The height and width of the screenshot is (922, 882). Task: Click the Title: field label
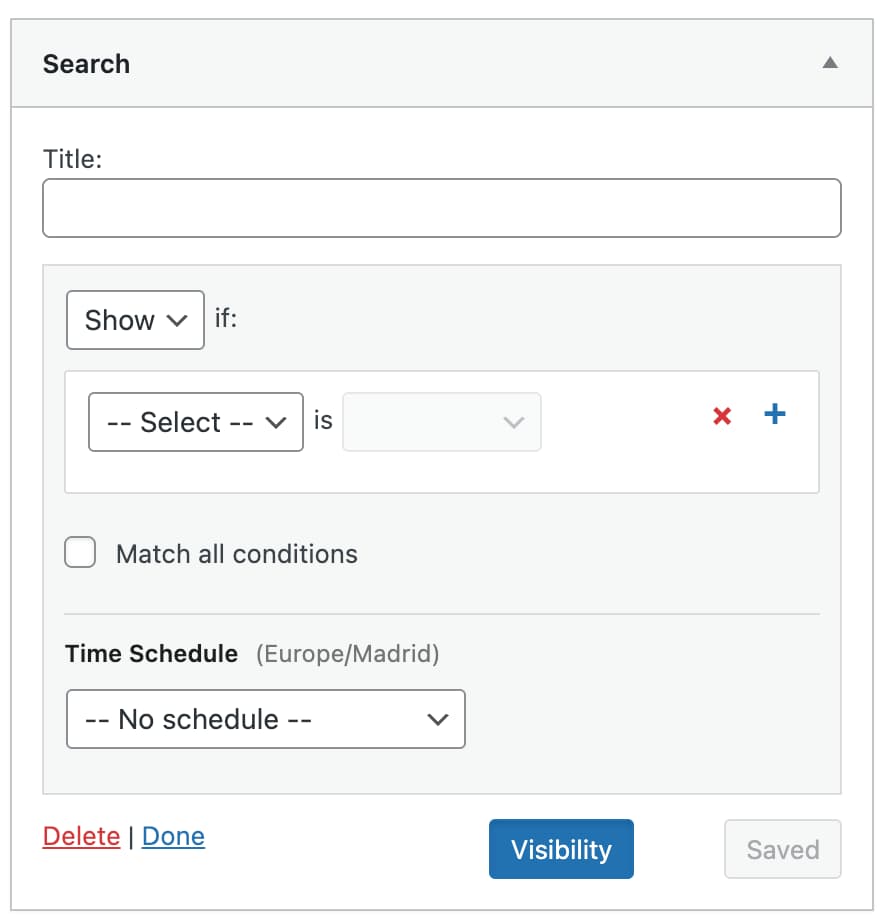tap(72, 158)
